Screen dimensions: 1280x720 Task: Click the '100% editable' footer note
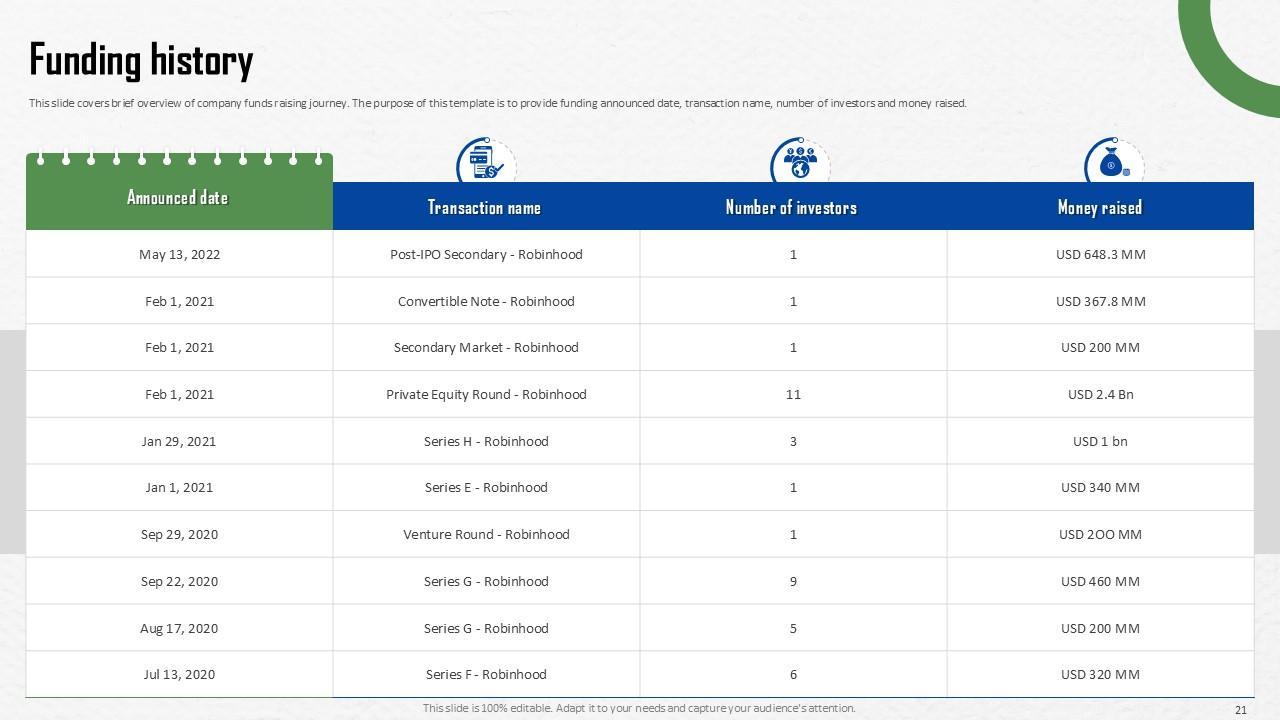pyautogui.click(x=639, y=708)
